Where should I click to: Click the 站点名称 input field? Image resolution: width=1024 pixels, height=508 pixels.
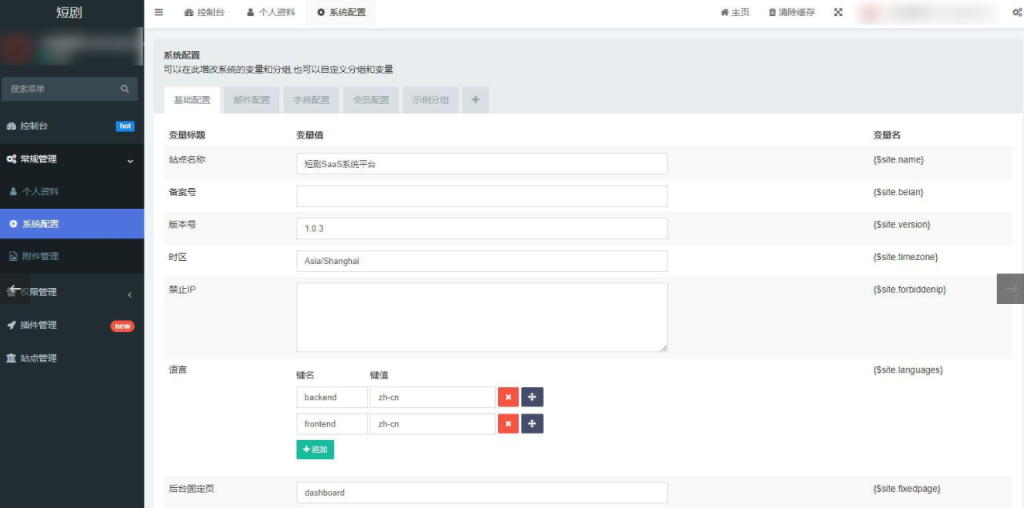tap(481, 164)
